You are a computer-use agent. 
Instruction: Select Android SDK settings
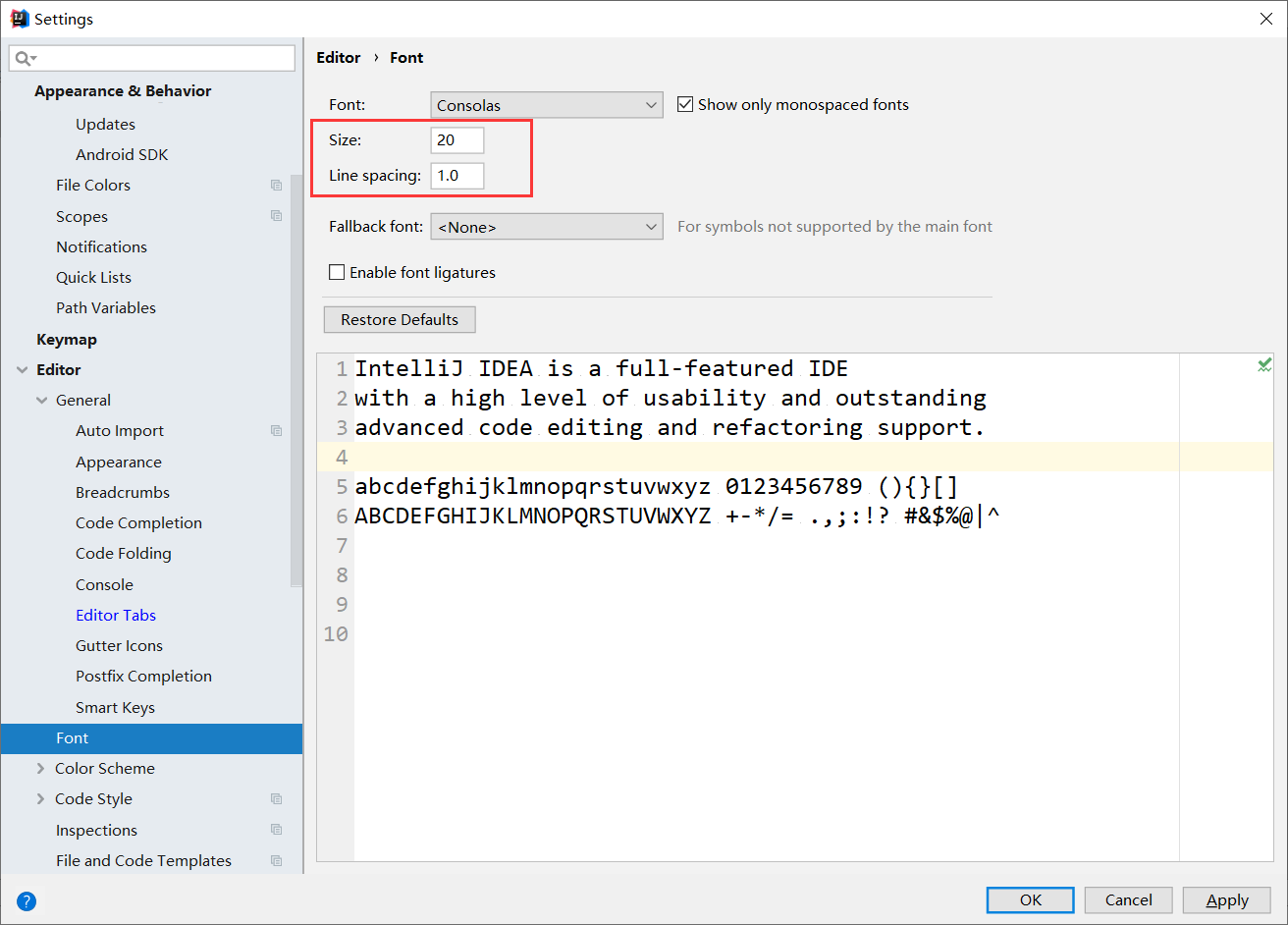122,154
